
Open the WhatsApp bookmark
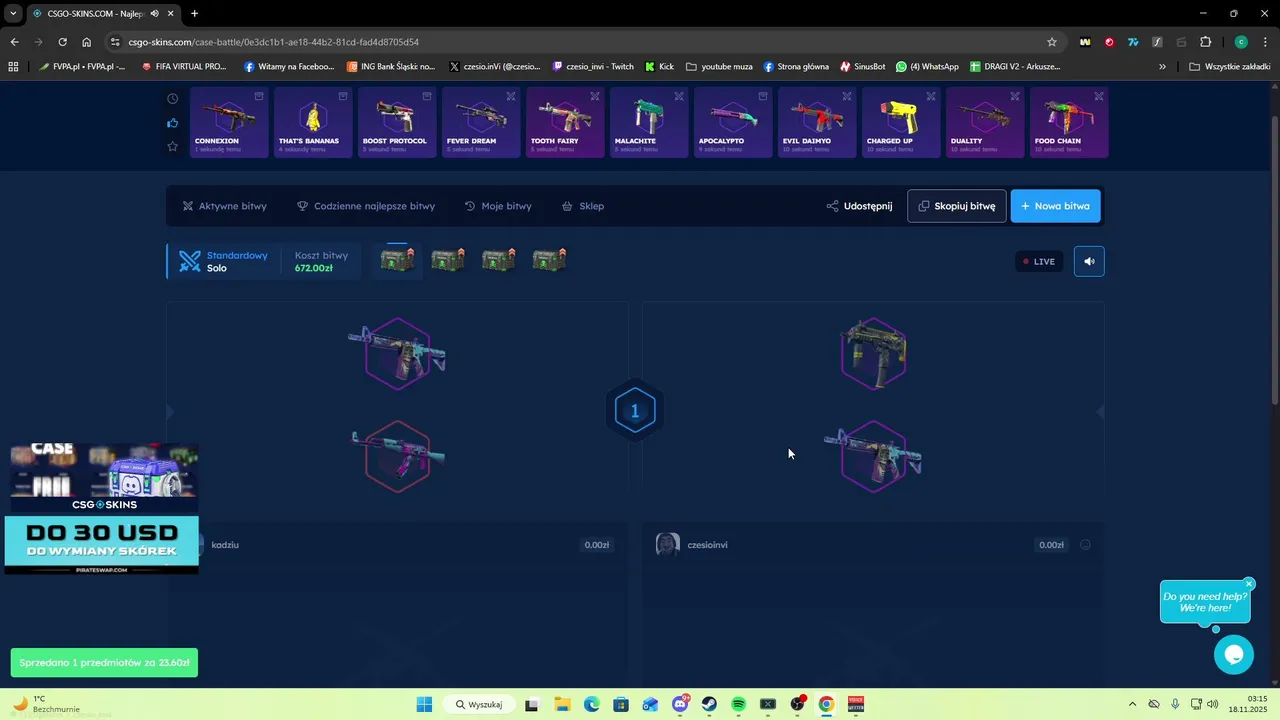pyautogui.click(x=927, y=67)
